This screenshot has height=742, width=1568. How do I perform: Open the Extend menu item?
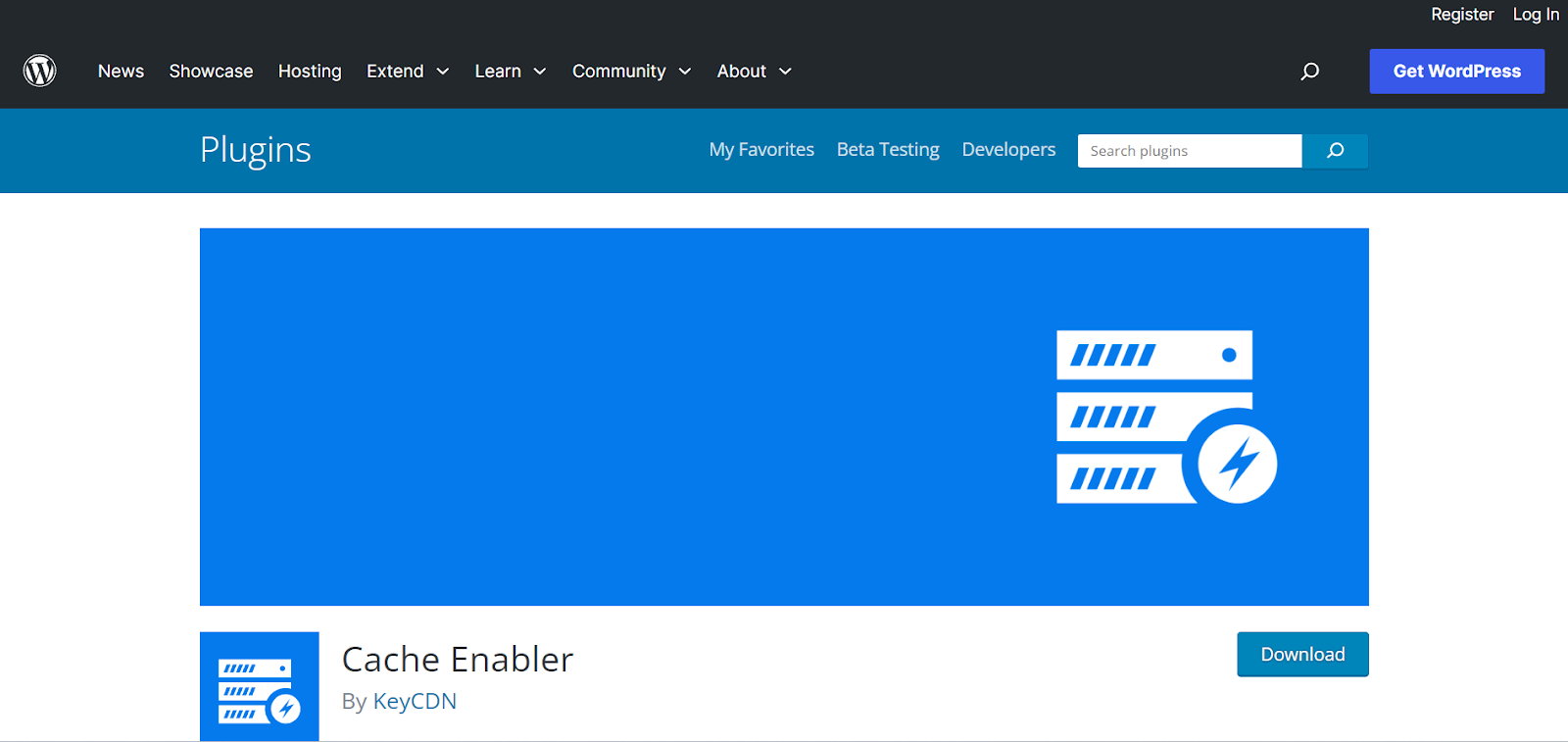pos(395,71)
